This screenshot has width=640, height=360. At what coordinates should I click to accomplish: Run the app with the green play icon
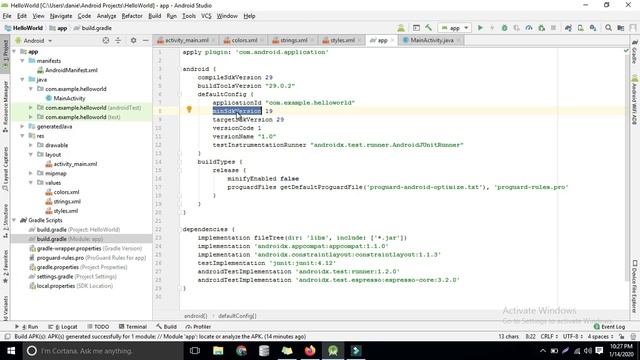(480, 28)
